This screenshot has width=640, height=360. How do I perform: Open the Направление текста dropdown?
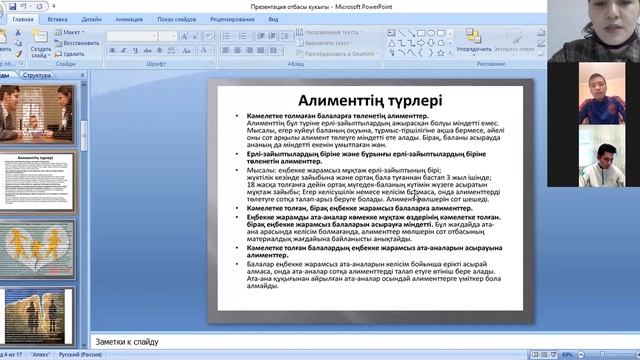click(x=329, y=32)
